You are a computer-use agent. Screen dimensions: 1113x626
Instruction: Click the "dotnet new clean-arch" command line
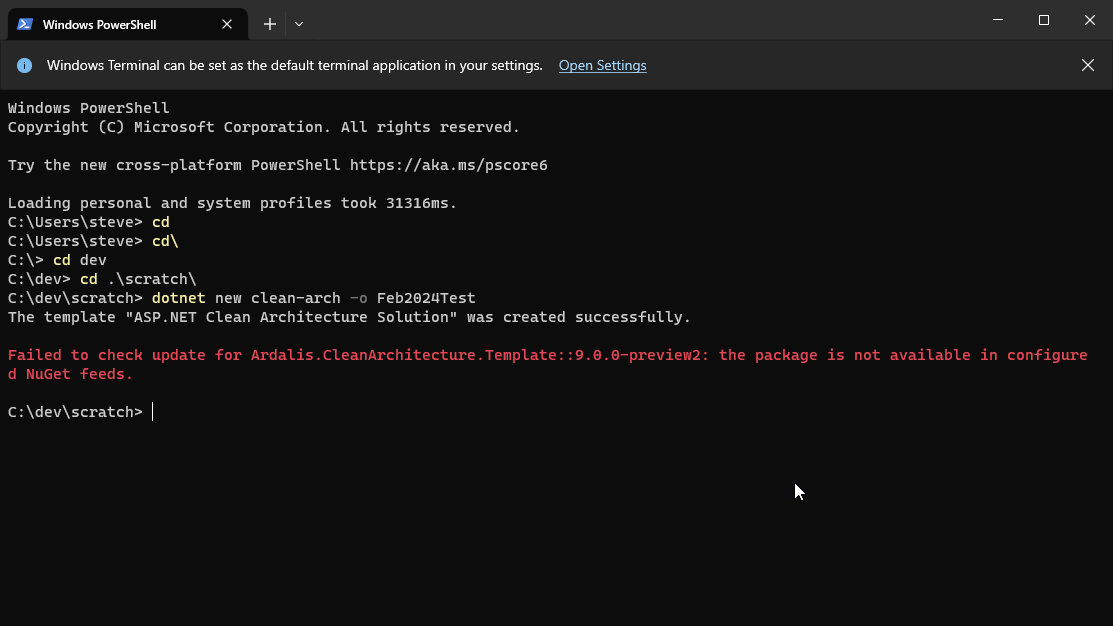pyautogui.click(x=241, y=298)
